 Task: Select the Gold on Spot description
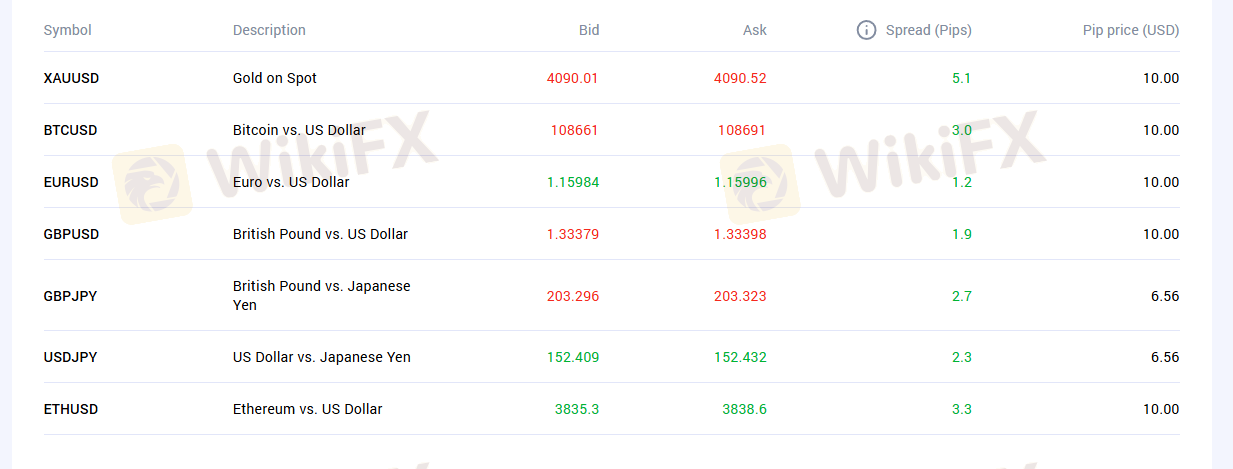275,78
